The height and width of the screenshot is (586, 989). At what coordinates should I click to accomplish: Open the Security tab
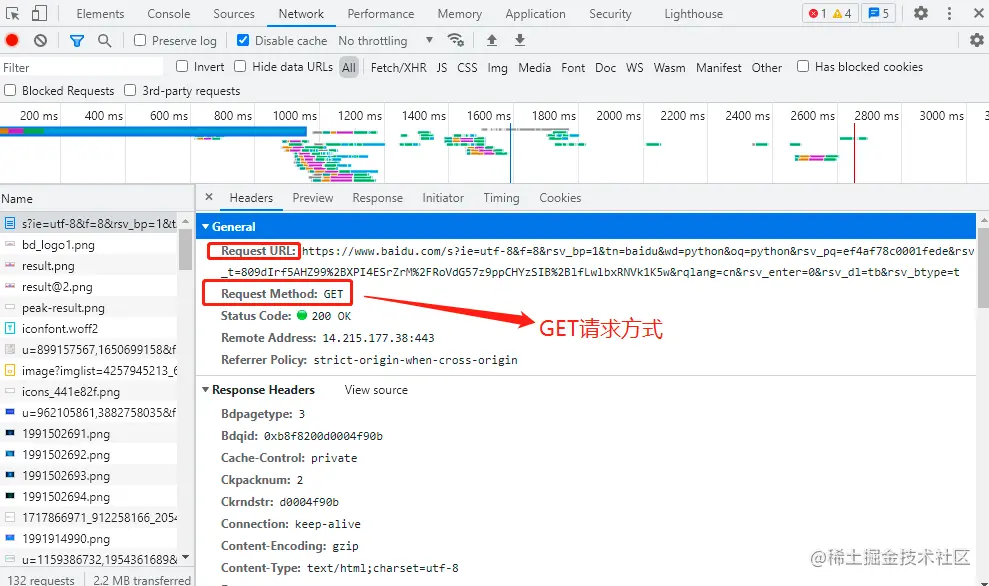click(x=610, y=13)
